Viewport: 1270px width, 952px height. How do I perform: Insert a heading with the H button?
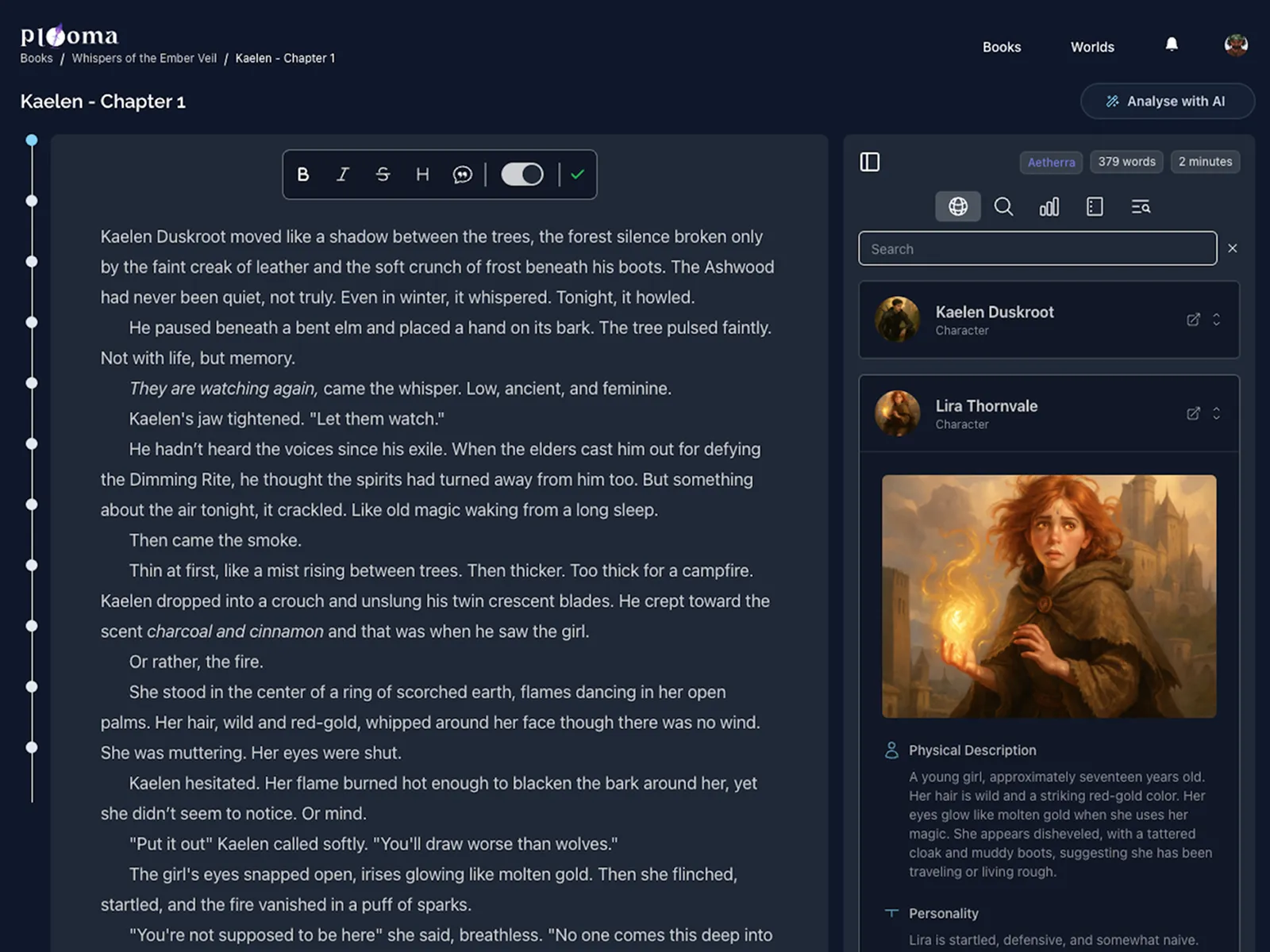point(422,175)
